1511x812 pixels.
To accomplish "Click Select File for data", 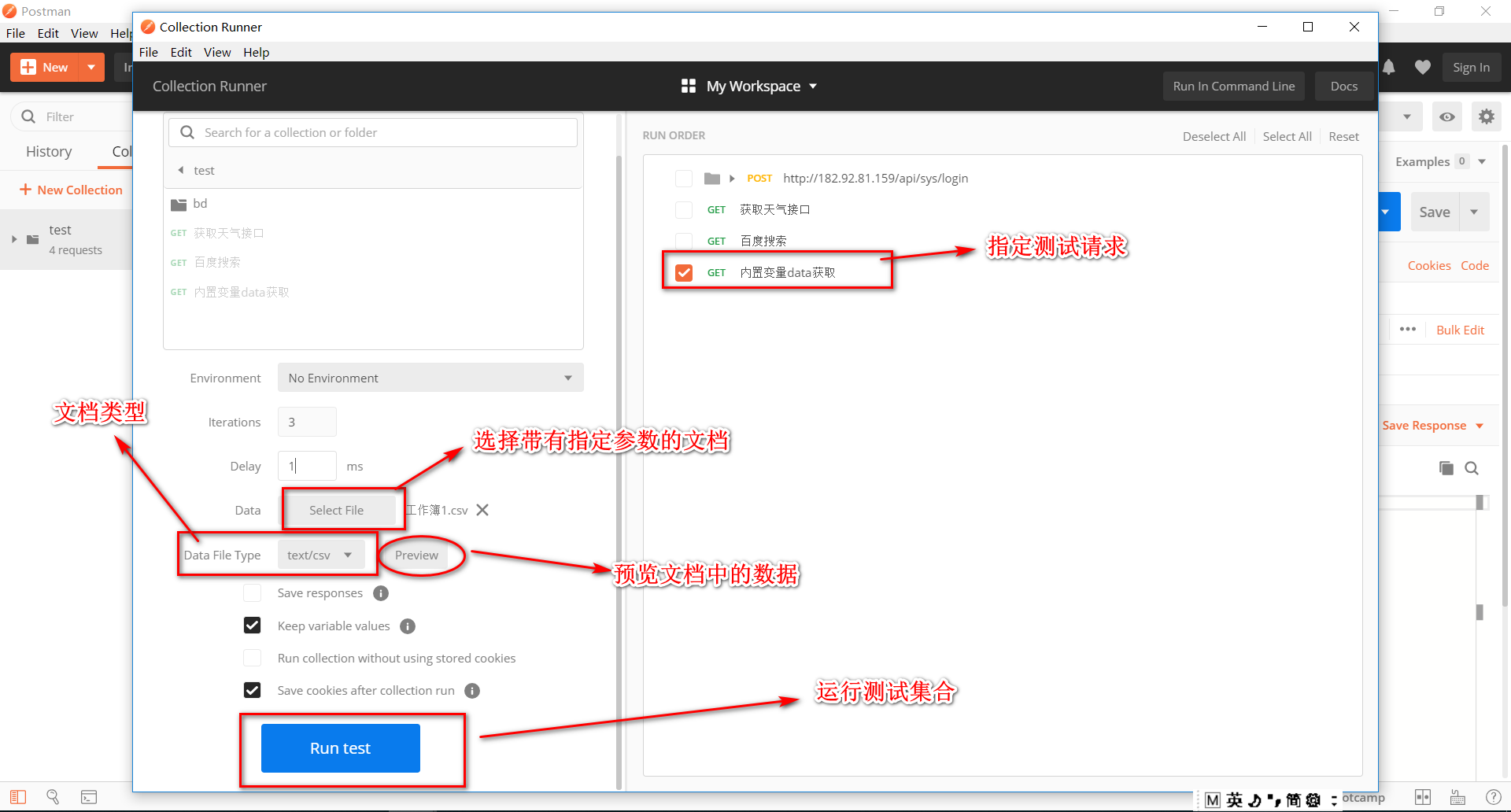I will (x=337, y=510).
